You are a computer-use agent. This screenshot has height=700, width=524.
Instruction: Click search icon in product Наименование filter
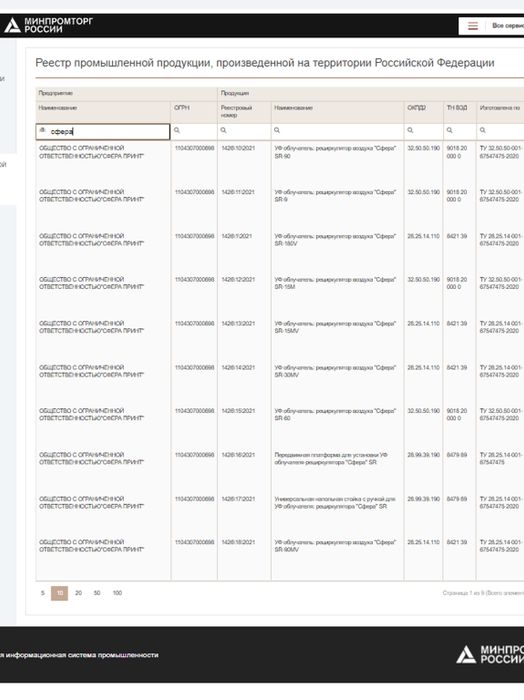coord(277,130)
